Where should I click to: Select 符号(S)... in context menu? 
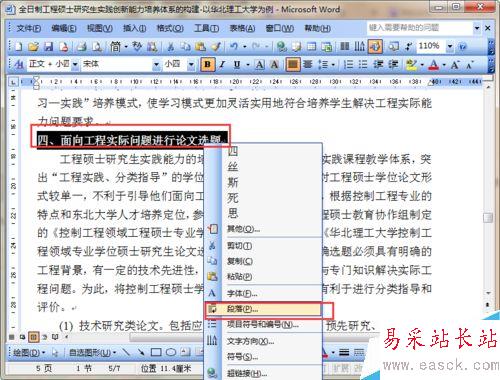263,357
